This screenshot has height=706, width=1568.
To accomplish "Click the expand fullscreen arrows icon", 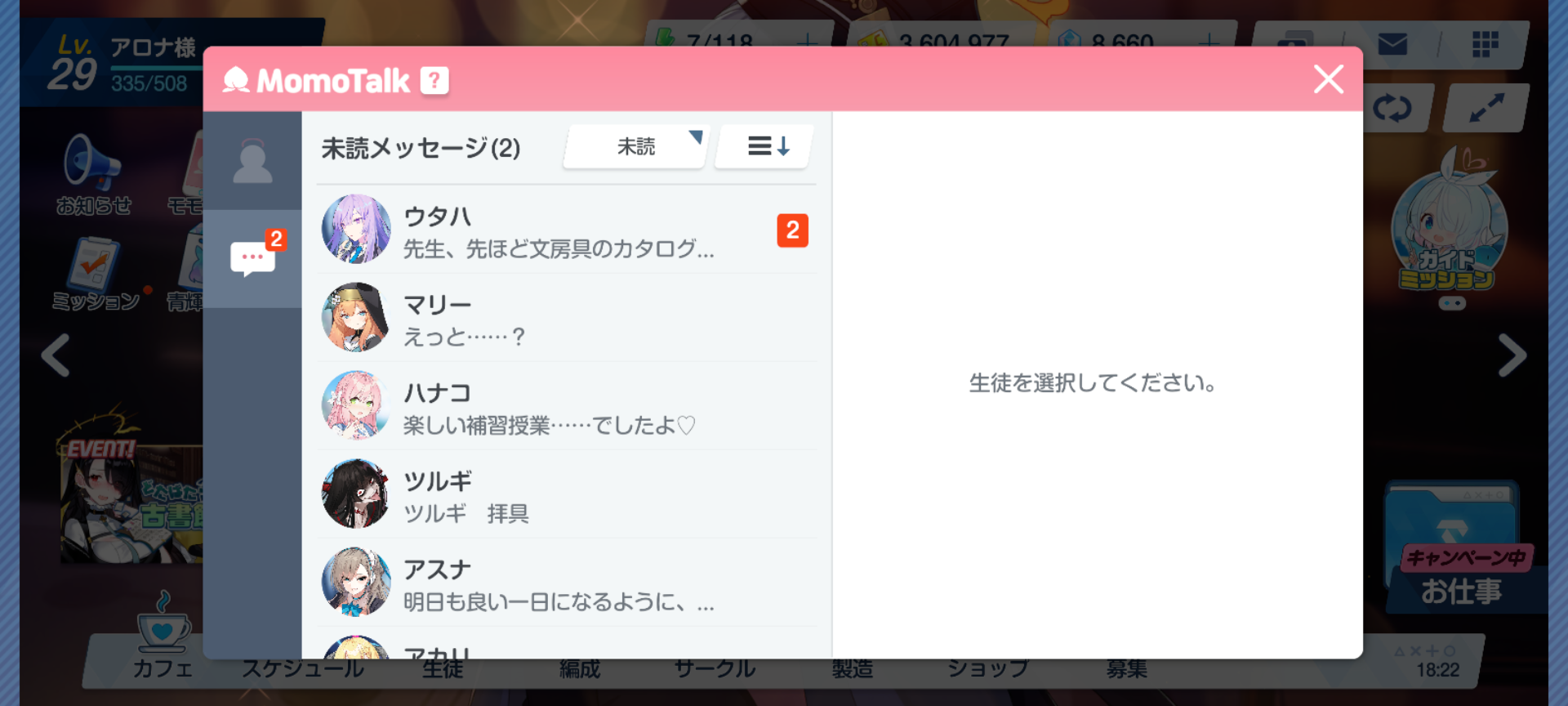I will [1486, 108].
